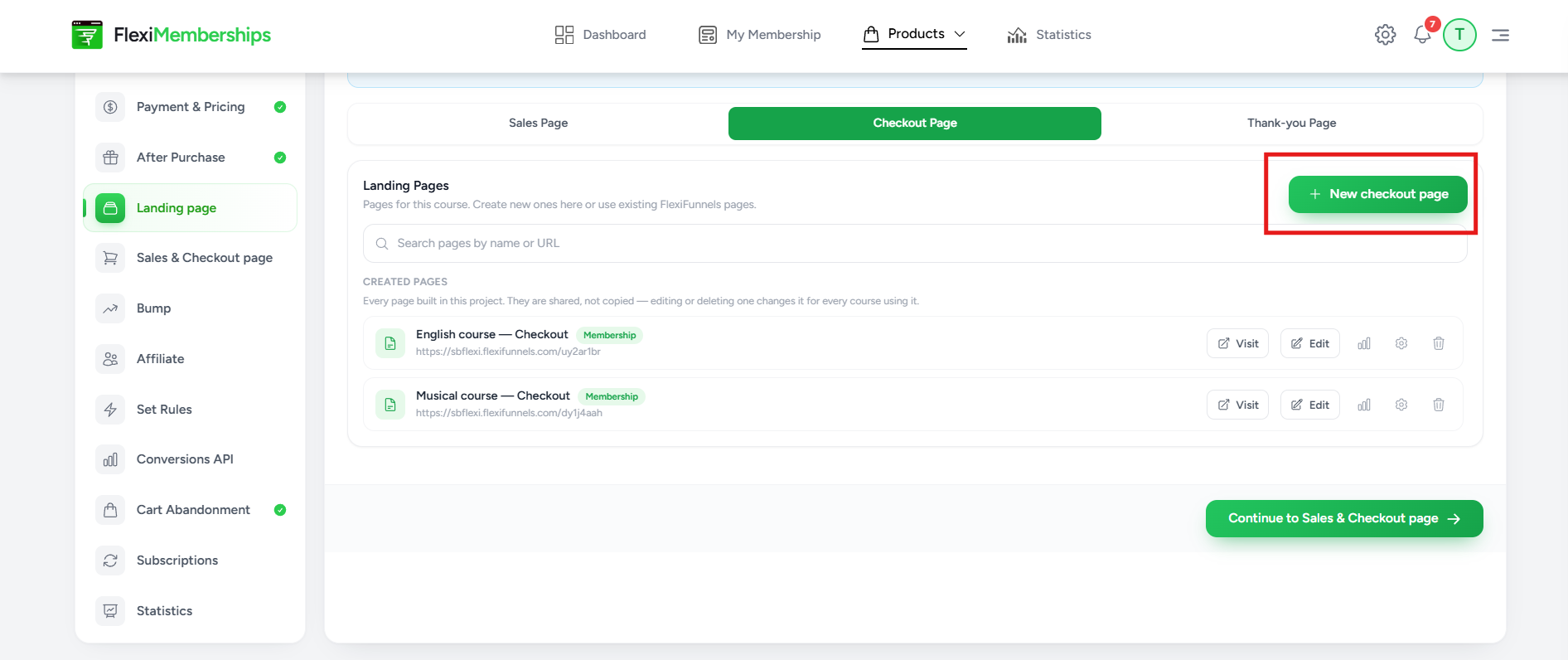Screen dimensions: 1568x660
Task: Click the Payment & Pricing dollar icon
Action: click(x=110, y=107)
